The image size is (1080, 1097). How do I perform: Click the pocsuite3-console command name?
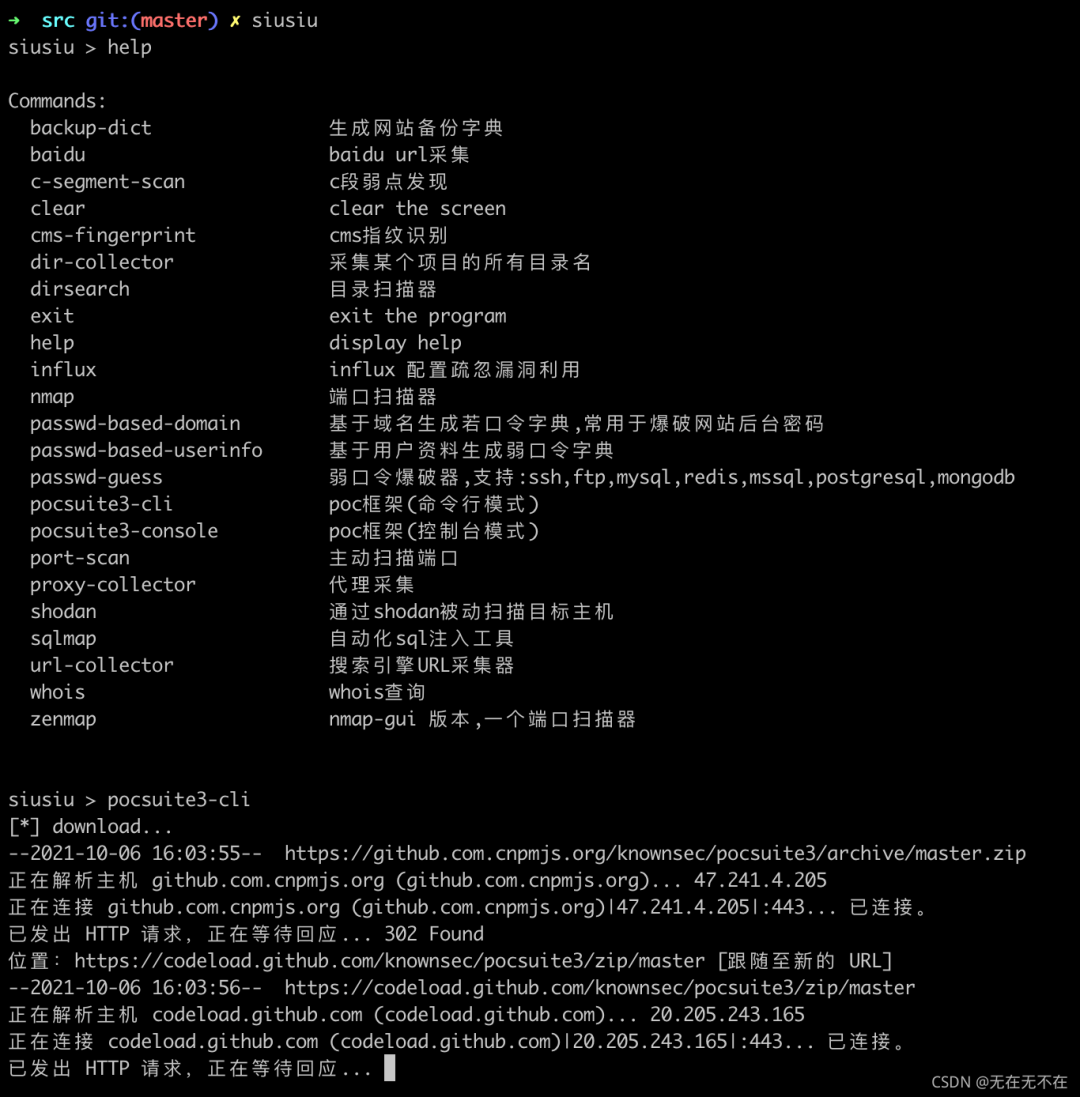coord(124,531)
